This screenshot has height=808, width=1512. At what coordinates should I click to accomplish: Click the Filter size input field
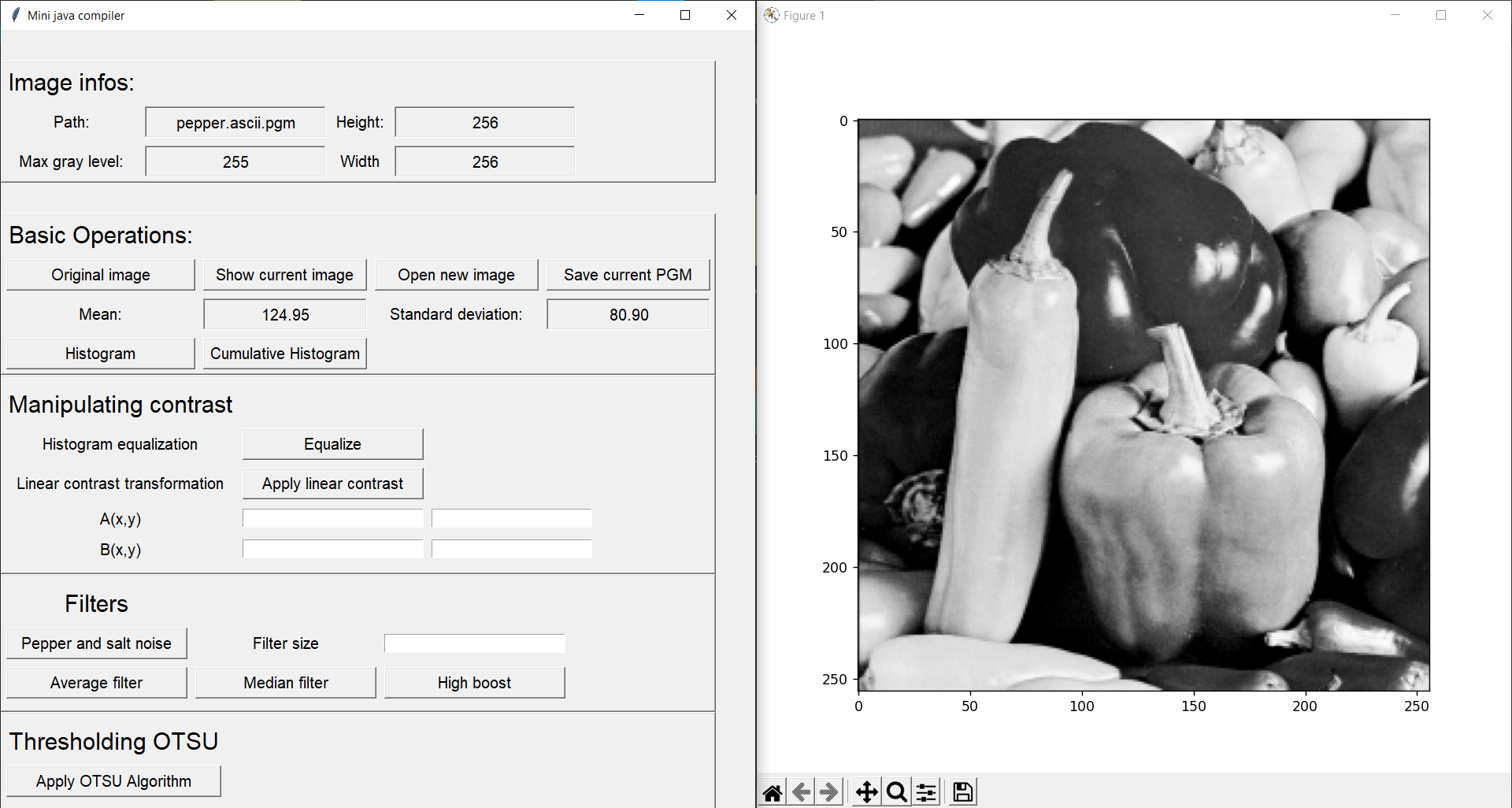(474, 643)
